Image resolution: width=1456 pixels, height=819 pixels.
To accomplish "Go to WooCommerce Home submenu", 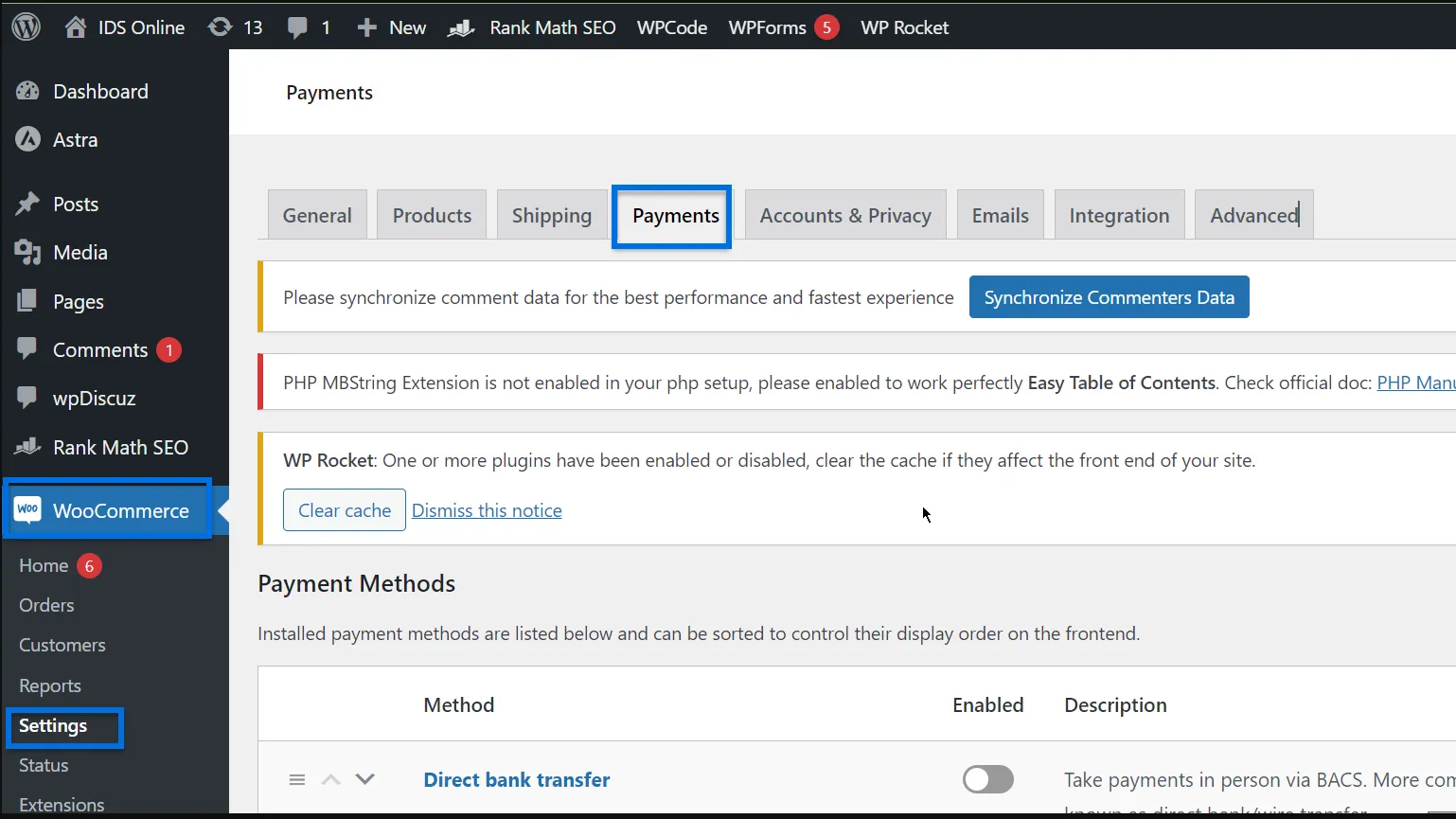I will click(44, 565).
